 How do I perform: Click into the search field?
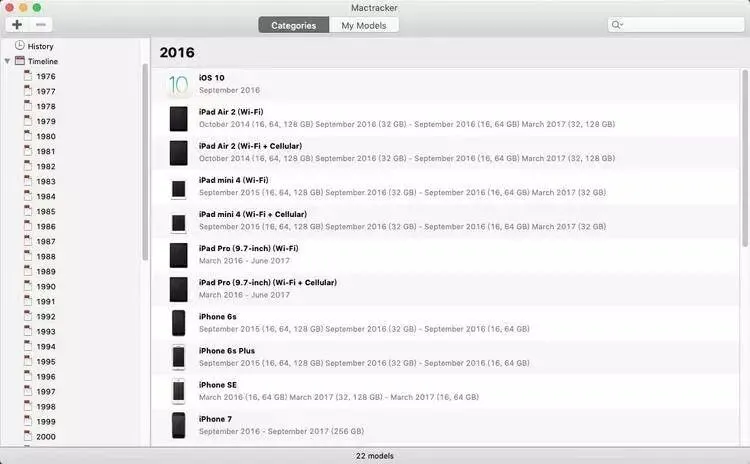coord(676,24)
